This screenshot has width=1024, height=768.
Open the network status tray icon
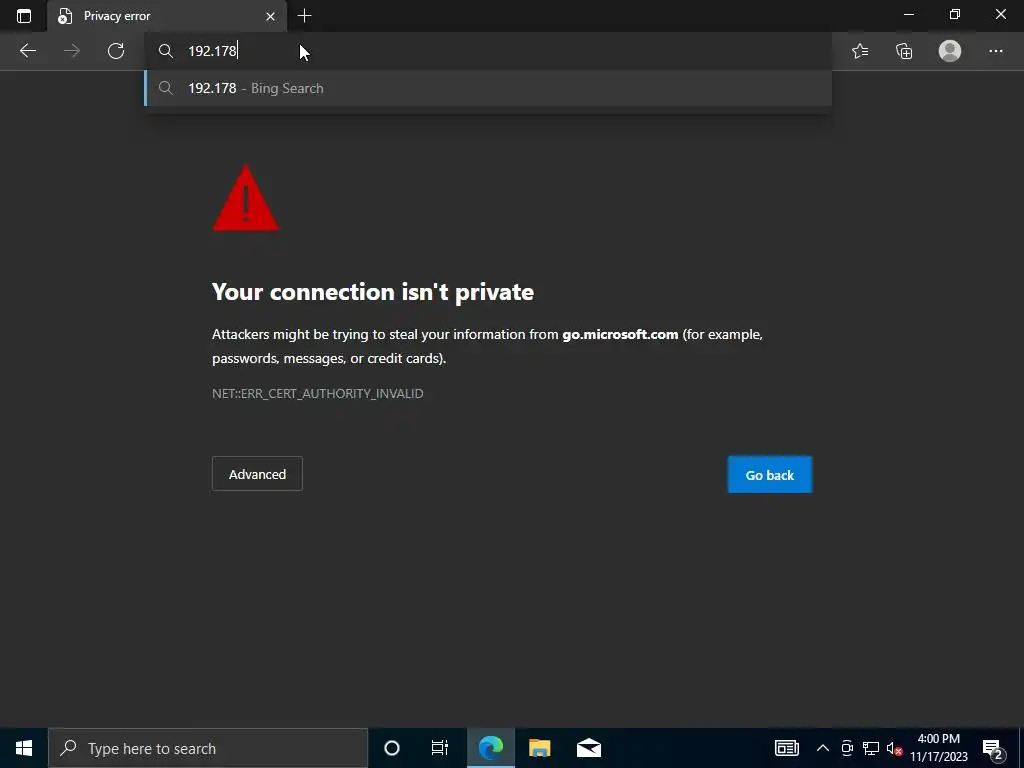click(871, 748)
